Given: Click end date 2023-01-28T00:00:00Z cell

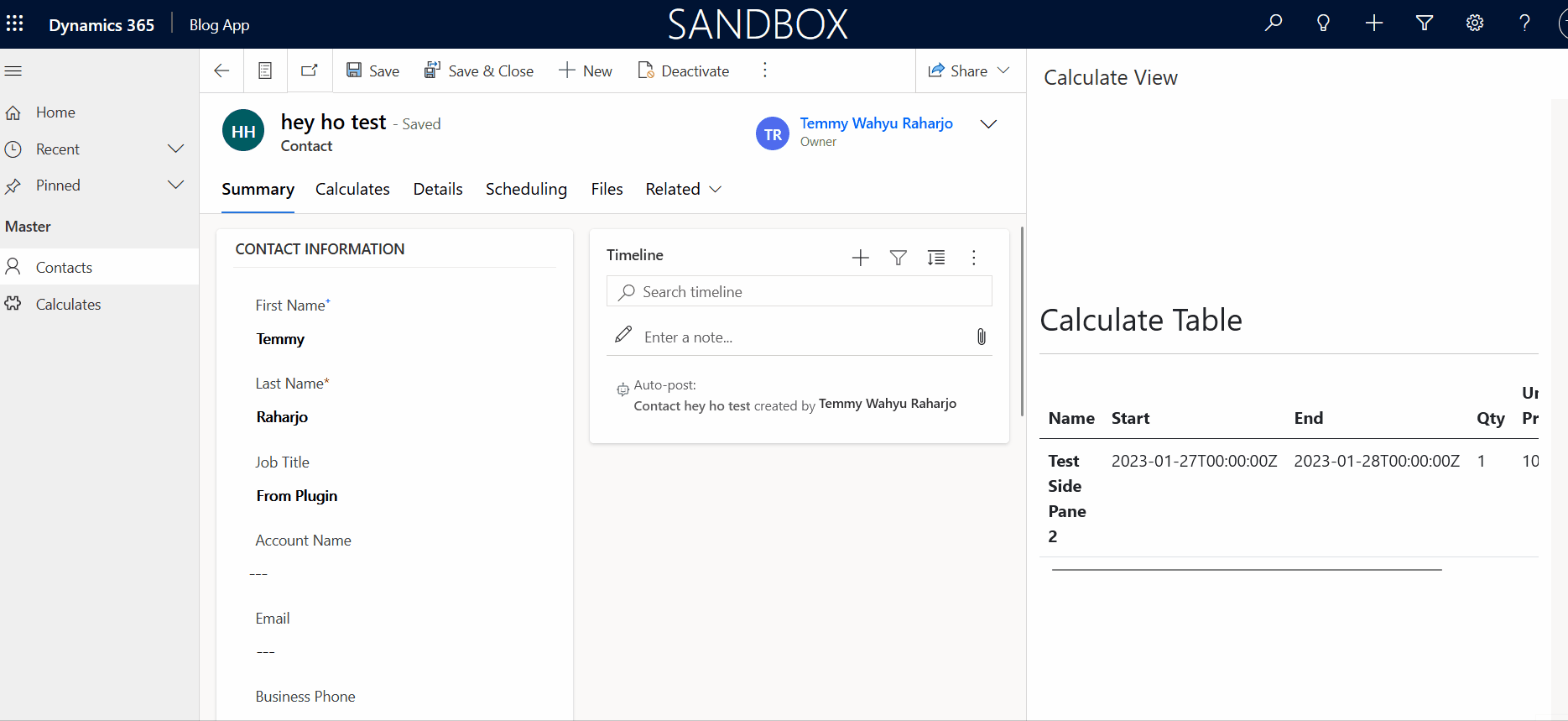Looking at the screenshot, I should point(1377,461).
